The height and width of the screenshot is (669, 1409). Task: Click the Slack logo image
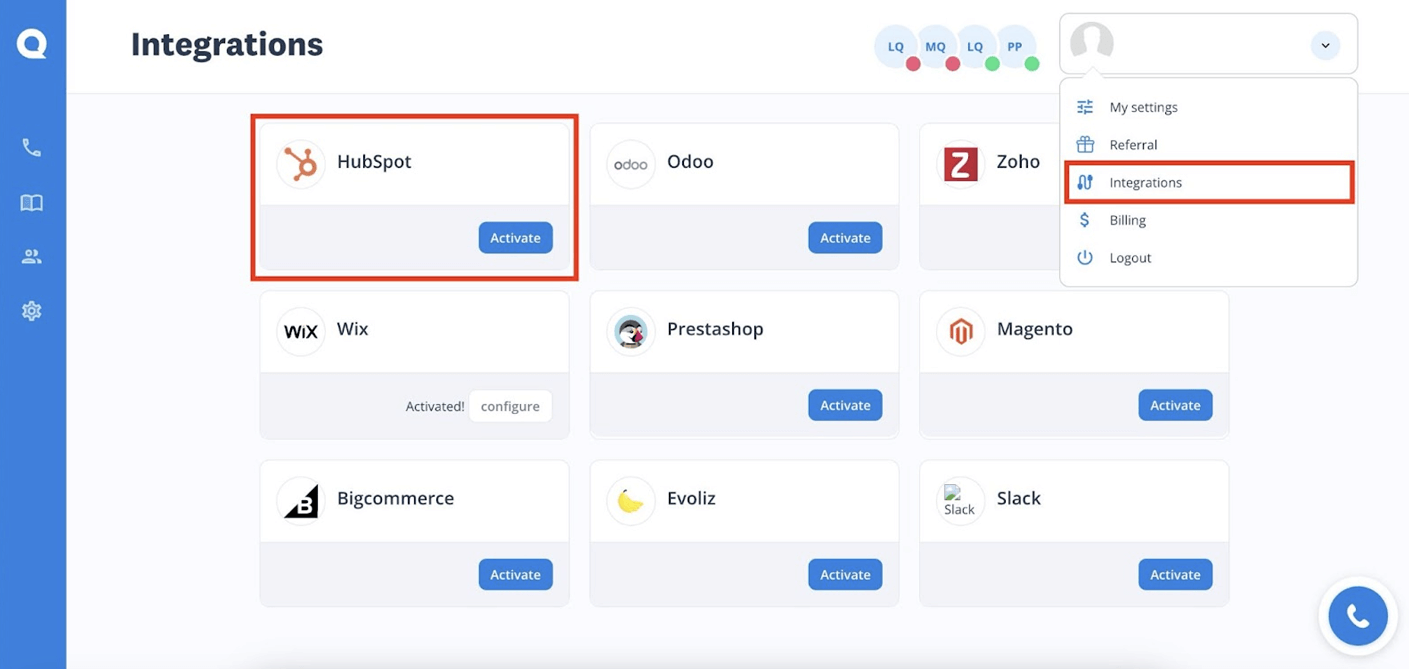click(959, 501)
